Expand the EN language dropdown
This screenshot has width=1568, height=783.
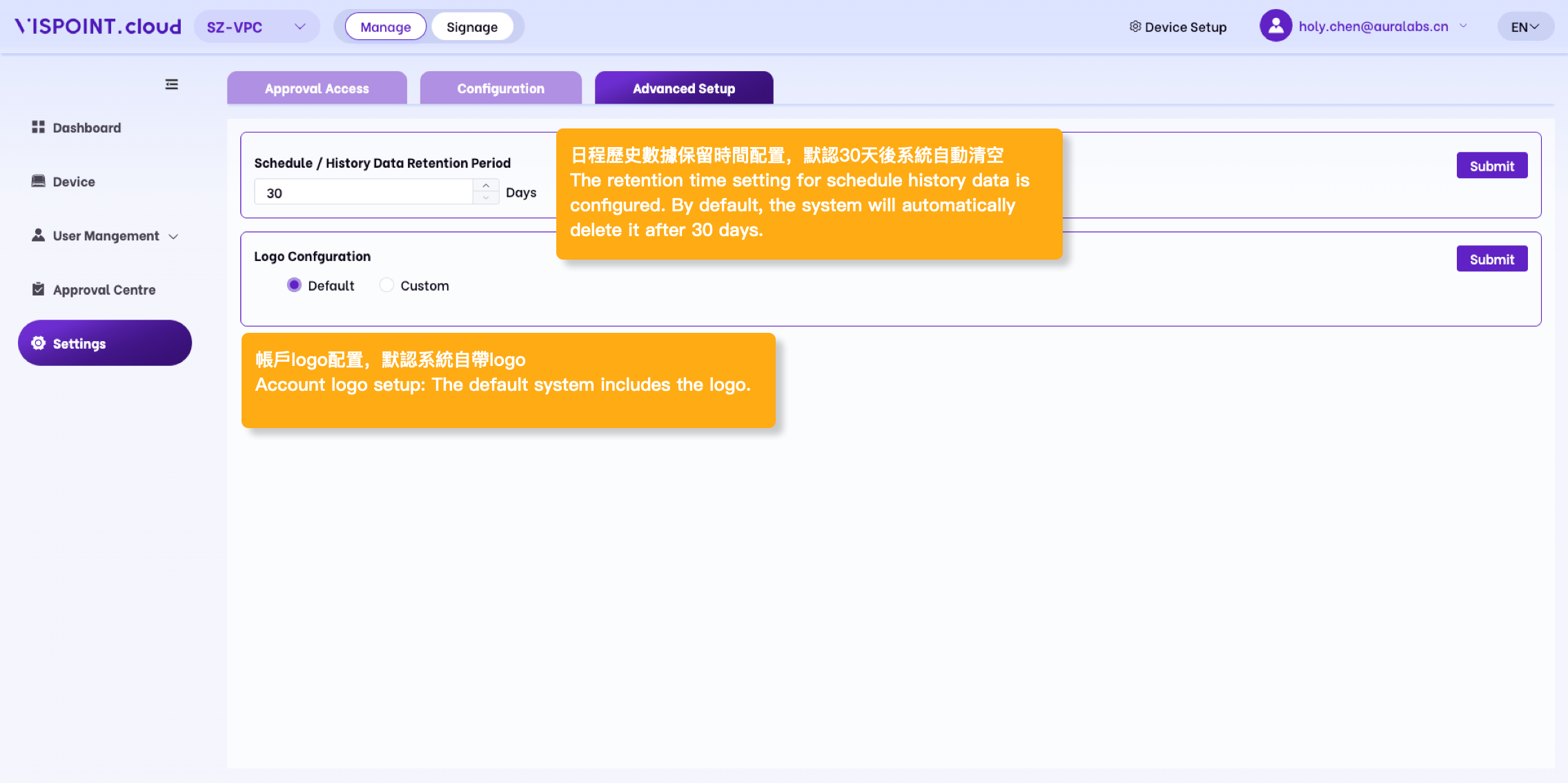point(1525,27)
